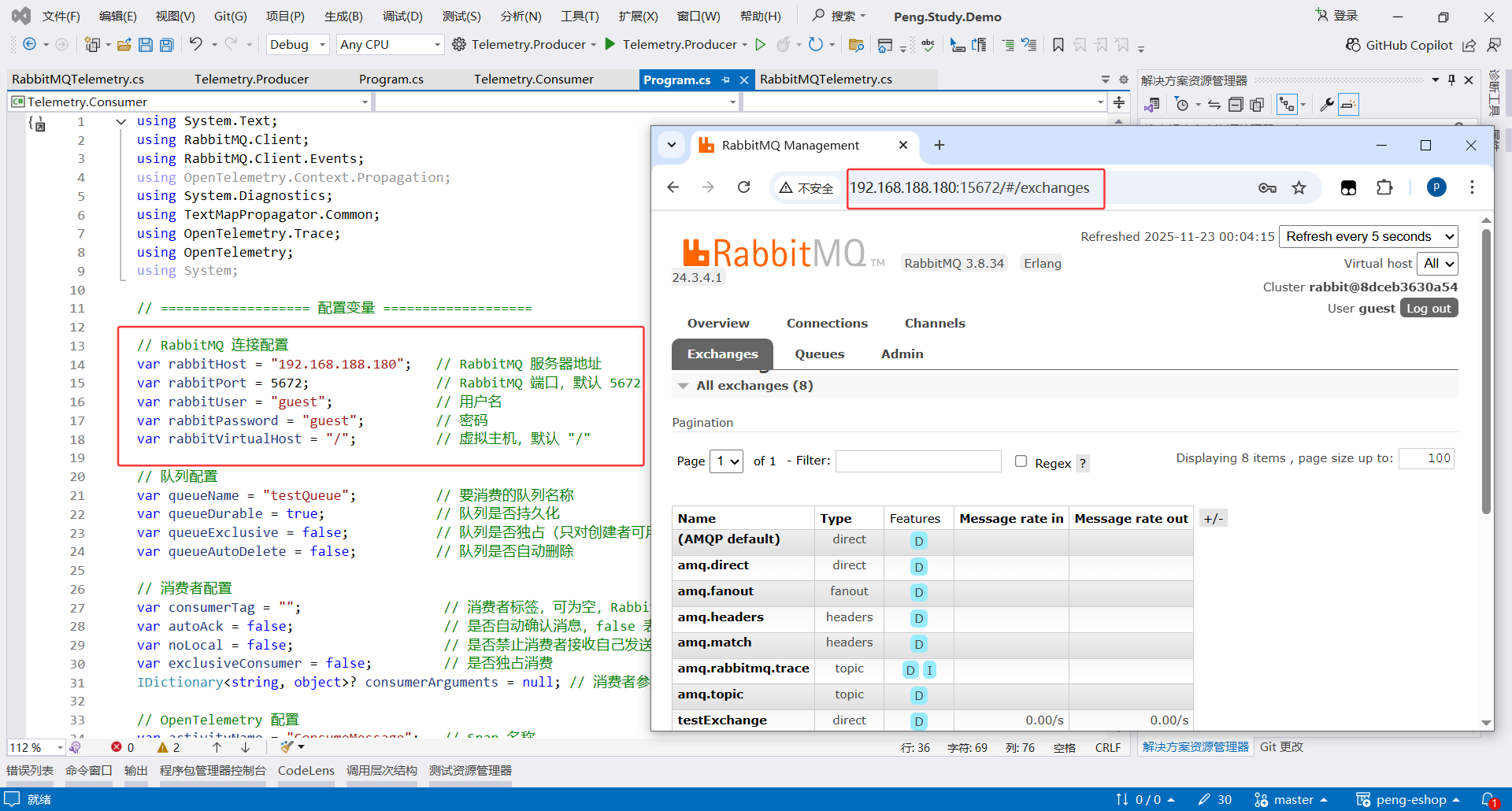Collapse the All exchanges section

coord(684,386)
